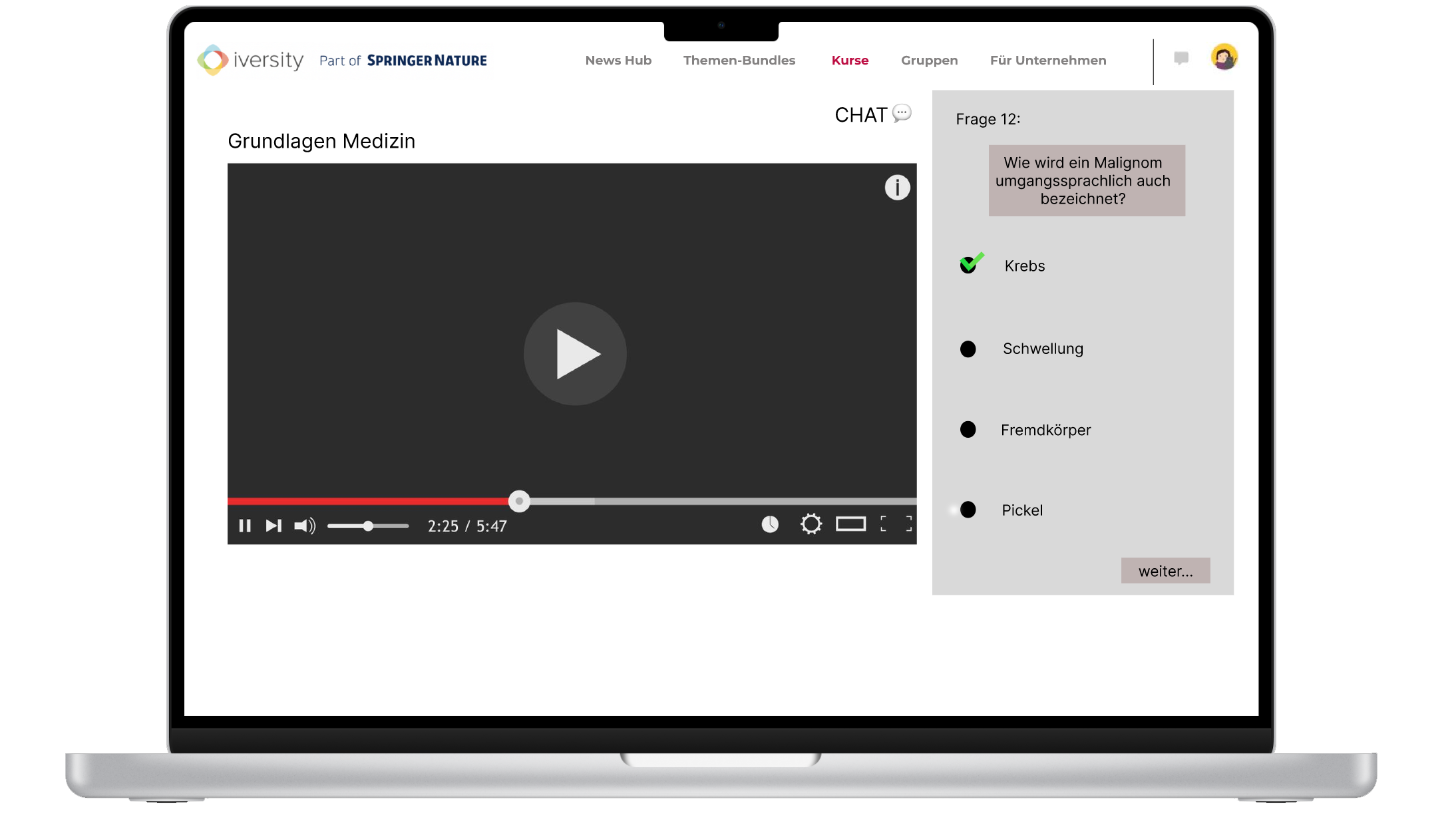Screen dimensions: 1456x817
Task: Open Für Unternehmen
Action: pos(1047,61)
